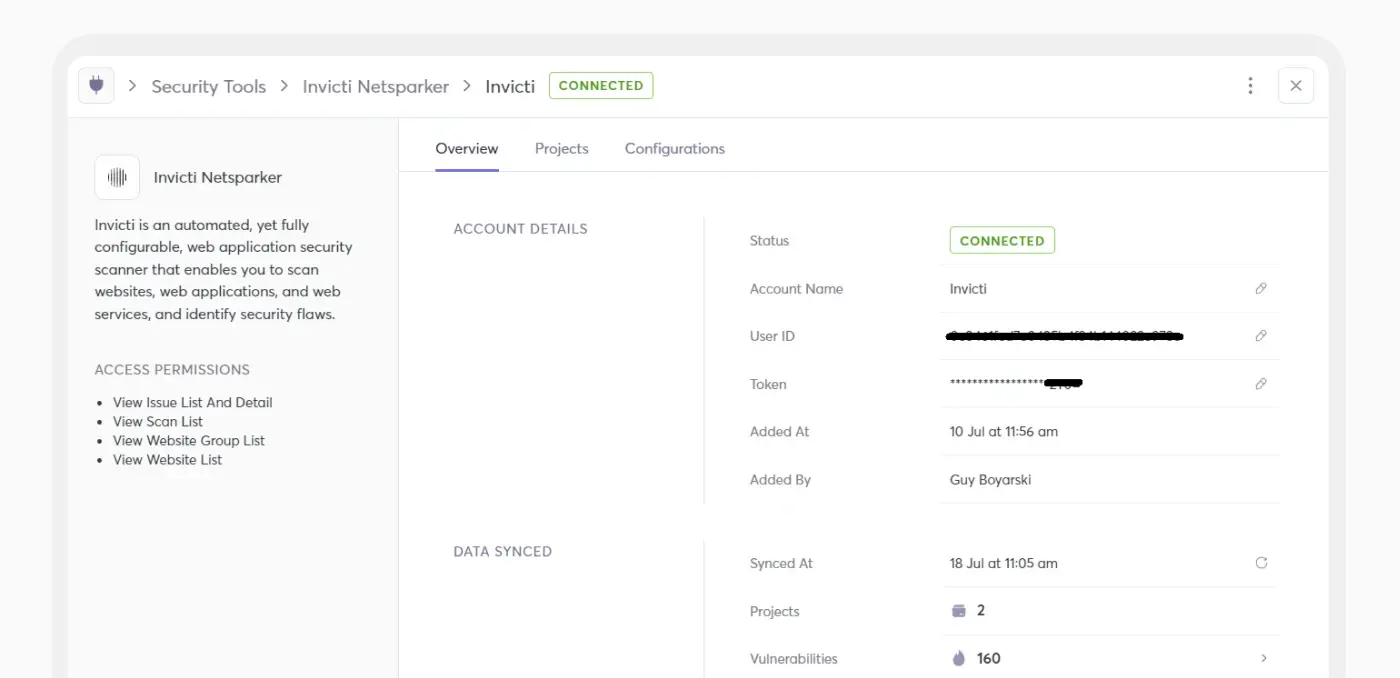This screenshot has height=678, width=1400.
Task: Edit the Token with link icon
Action: coord(1261,384)
